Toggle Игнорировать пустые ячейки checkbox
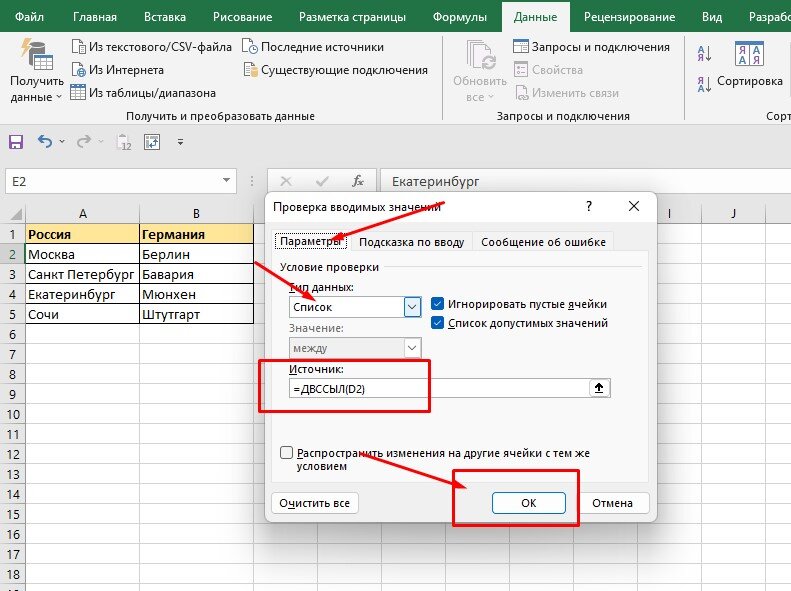The image size is (791, 591). click(x=437, y=304)
